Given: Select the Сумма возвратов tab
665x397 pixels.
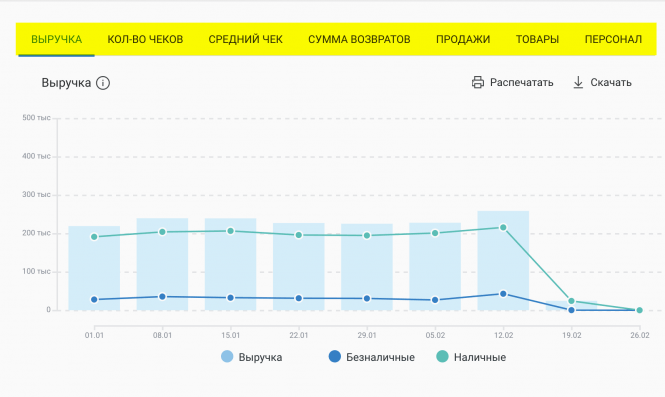Looking at the screenshot, I should (x=359, y=39).
